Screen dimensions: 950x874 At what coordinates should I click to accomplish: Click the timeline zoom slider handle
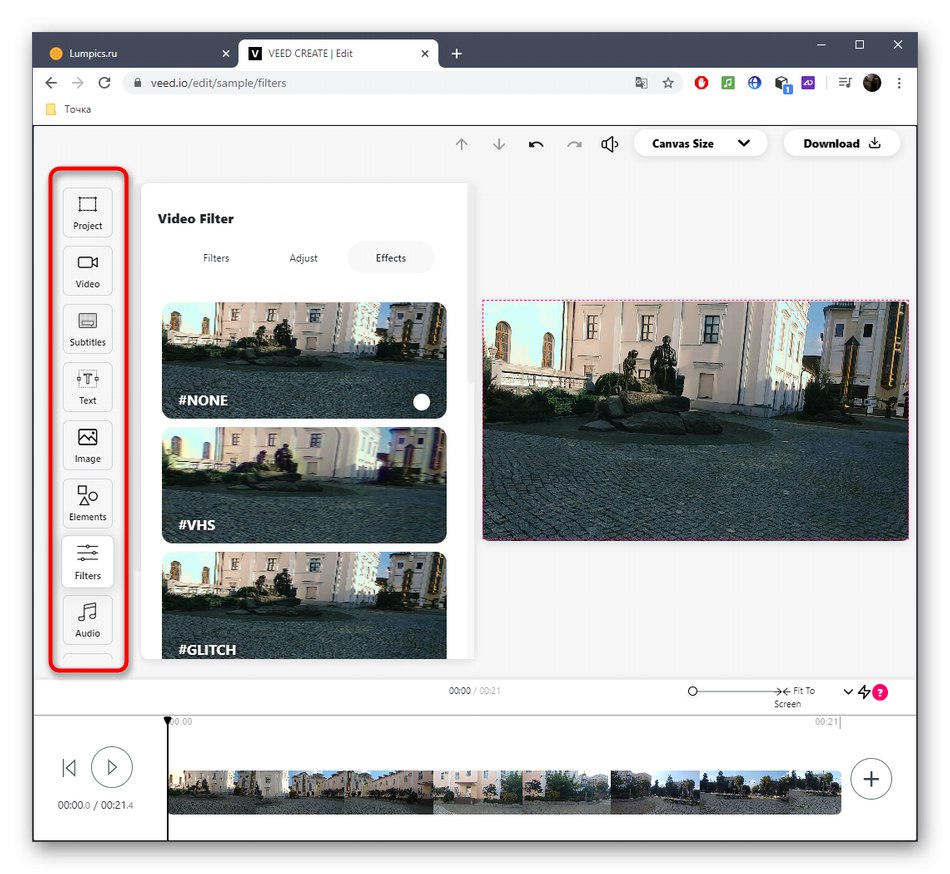coord(693,691)
